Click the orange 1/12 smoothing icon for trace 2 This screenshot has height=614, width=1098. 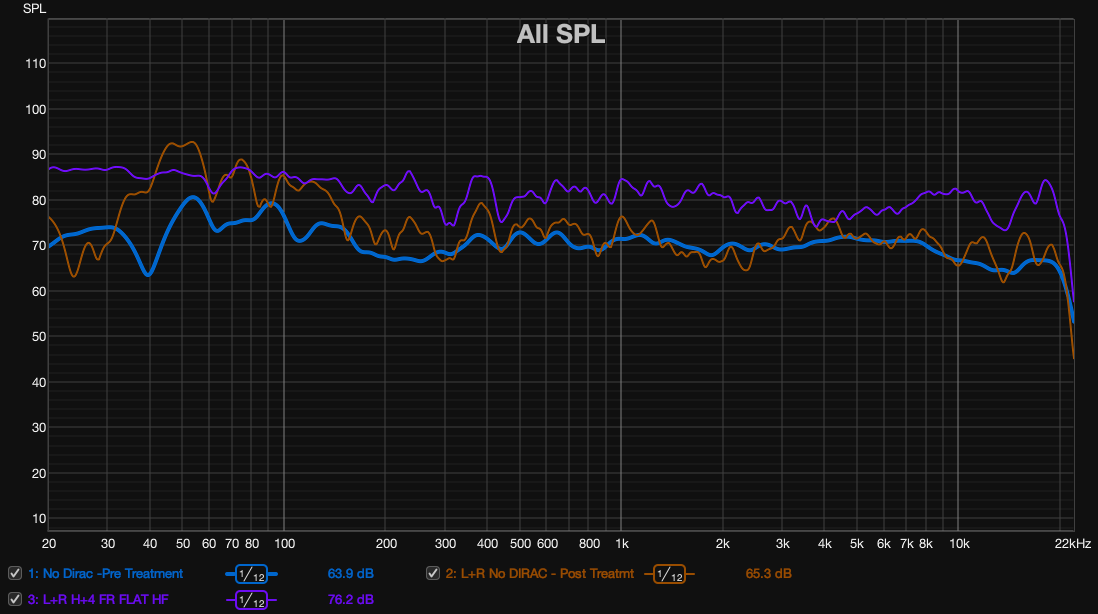coord(669,574)
